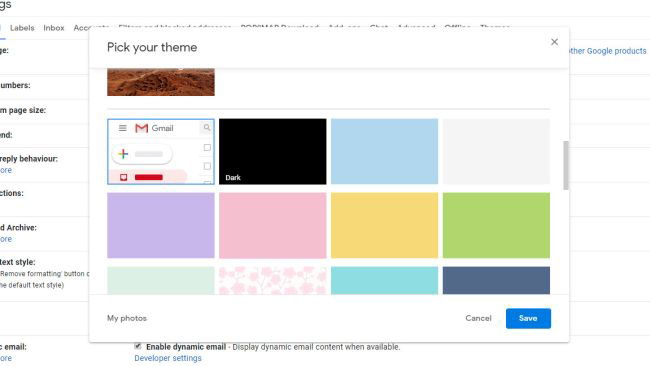Toggle the Enable dynamic email checkbox

[x=138, y=346]
